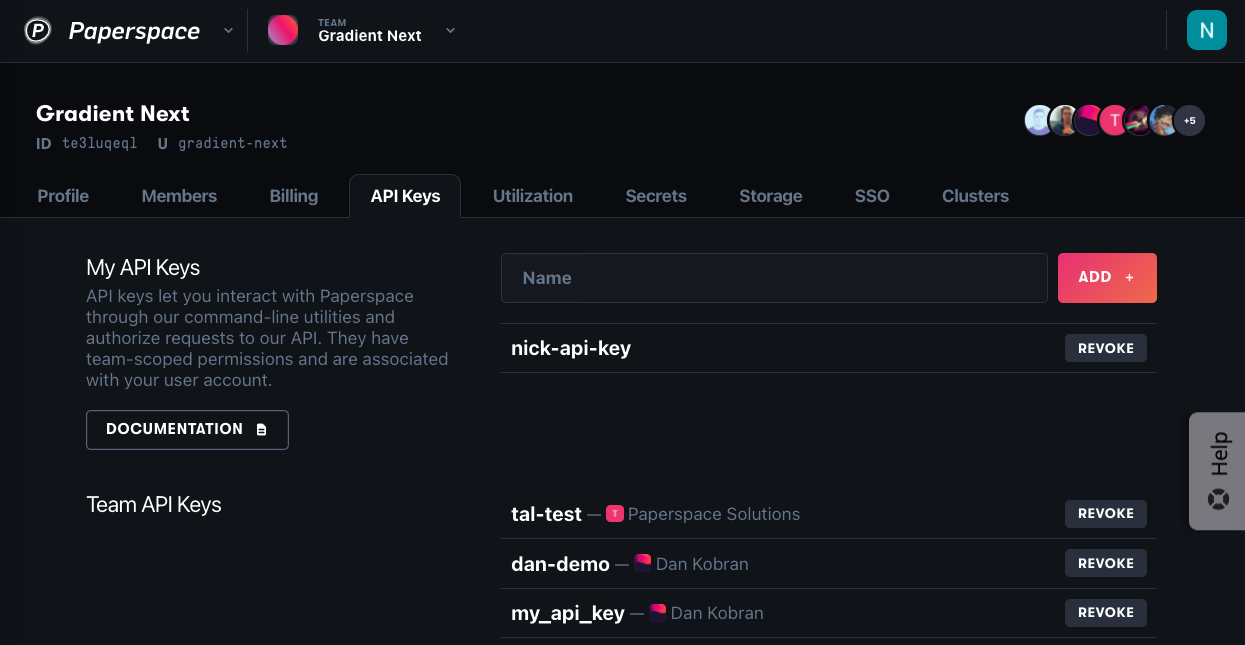The height and width of the screenshot is (645, 1245).
Task: Revoke the my_api_key entry
Action: coord(1106,612)
